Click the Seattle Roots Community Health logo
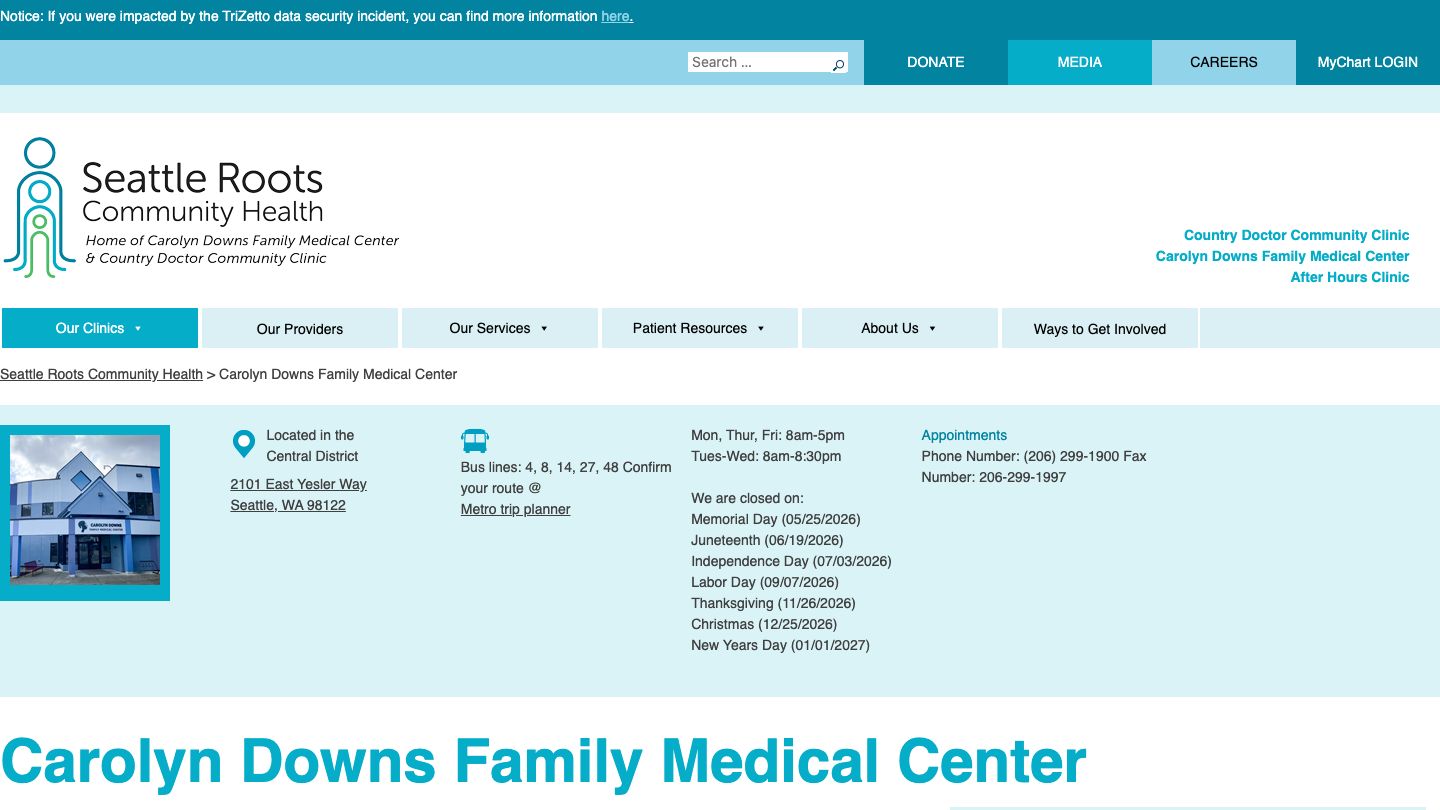 pos(200,200)
